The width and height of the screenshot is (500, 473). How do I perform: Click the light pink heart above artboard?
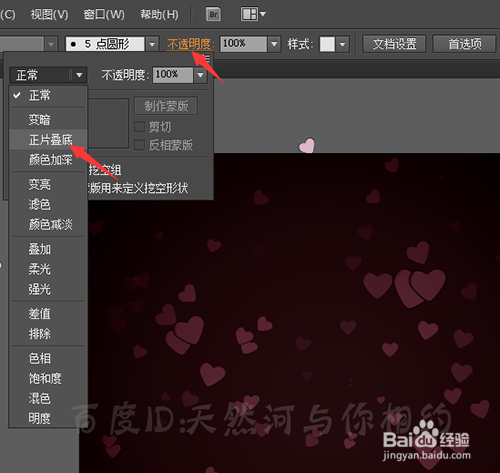tap(307, 146)
